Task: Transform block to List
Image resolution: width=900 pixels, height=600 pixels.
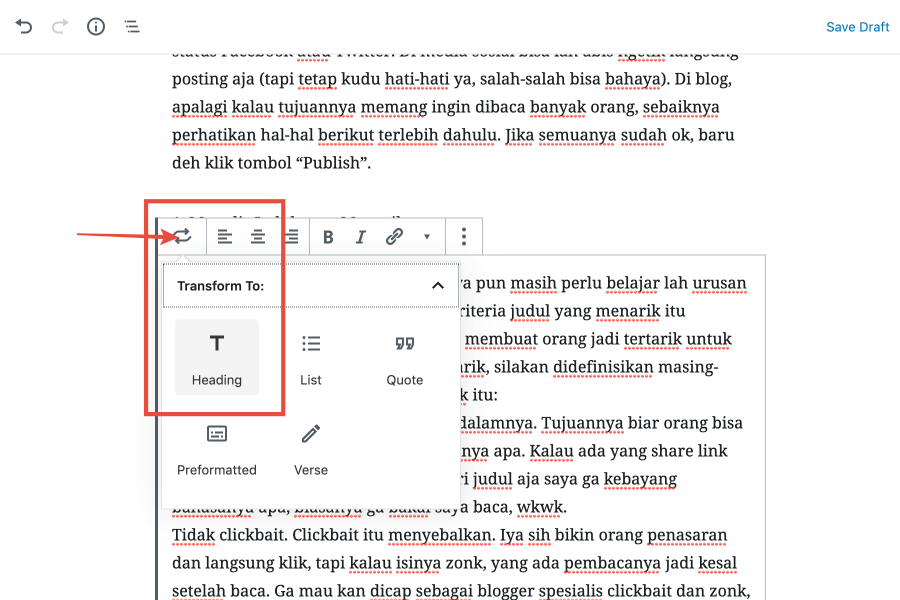Action: (311, 358)
